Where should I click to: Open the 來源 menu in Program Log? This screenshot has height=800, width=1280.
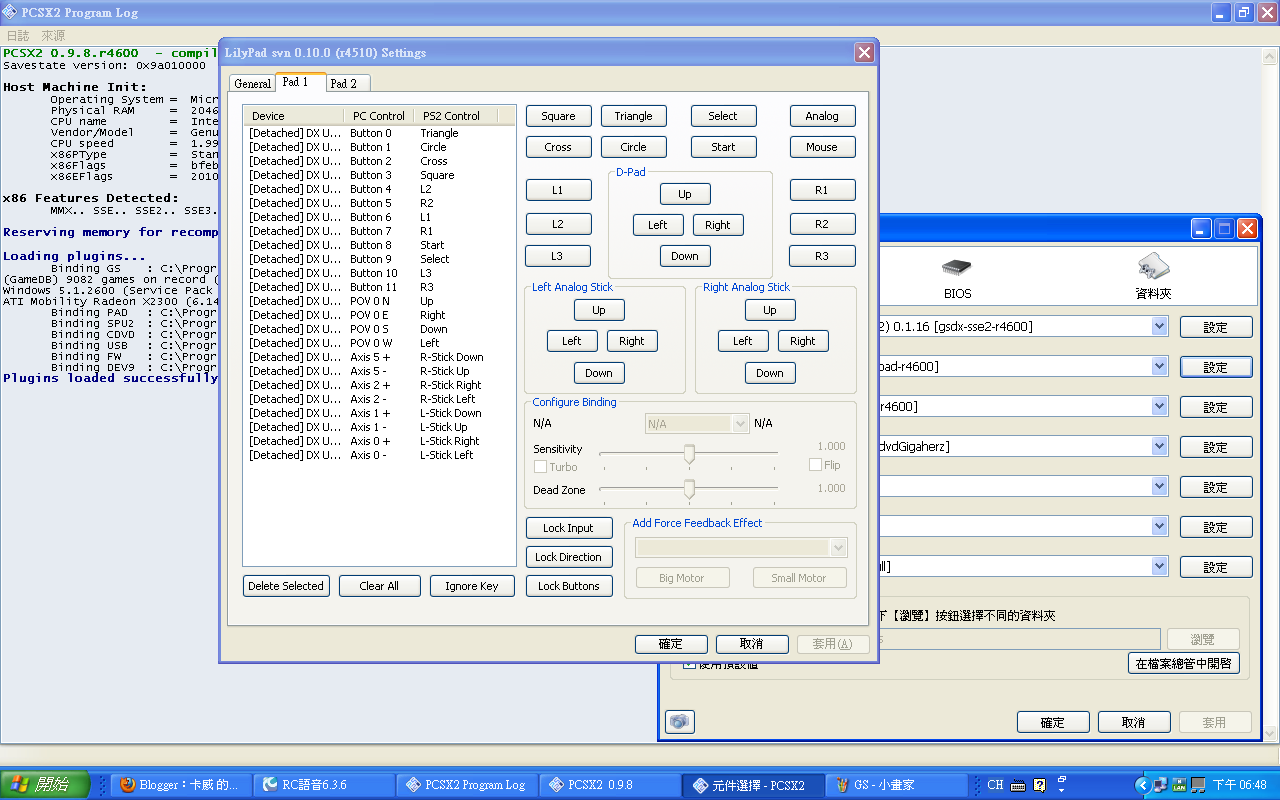(53, 36)
